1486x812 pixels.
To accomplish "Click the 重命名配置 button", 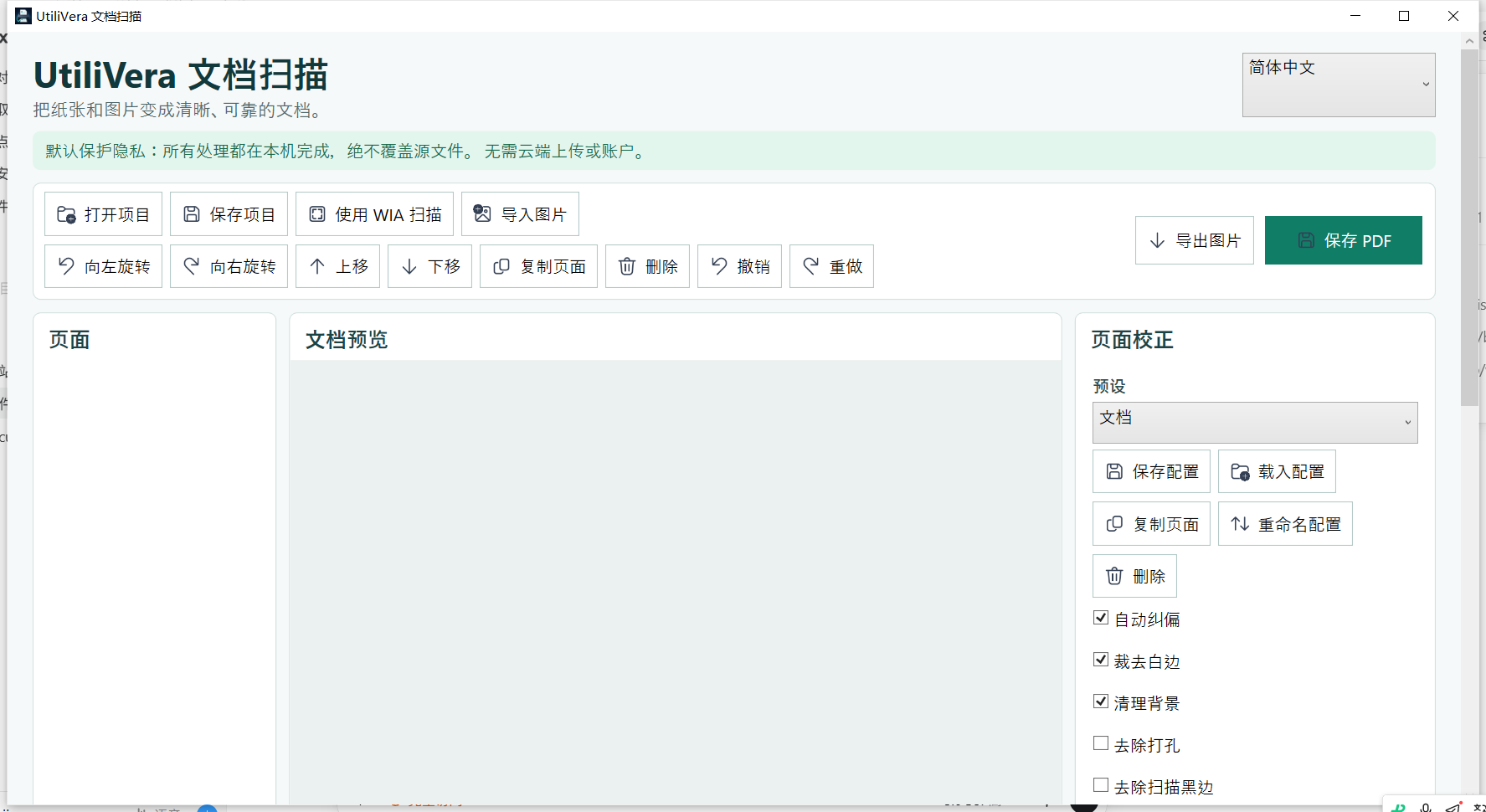I will coord(1285,524).
